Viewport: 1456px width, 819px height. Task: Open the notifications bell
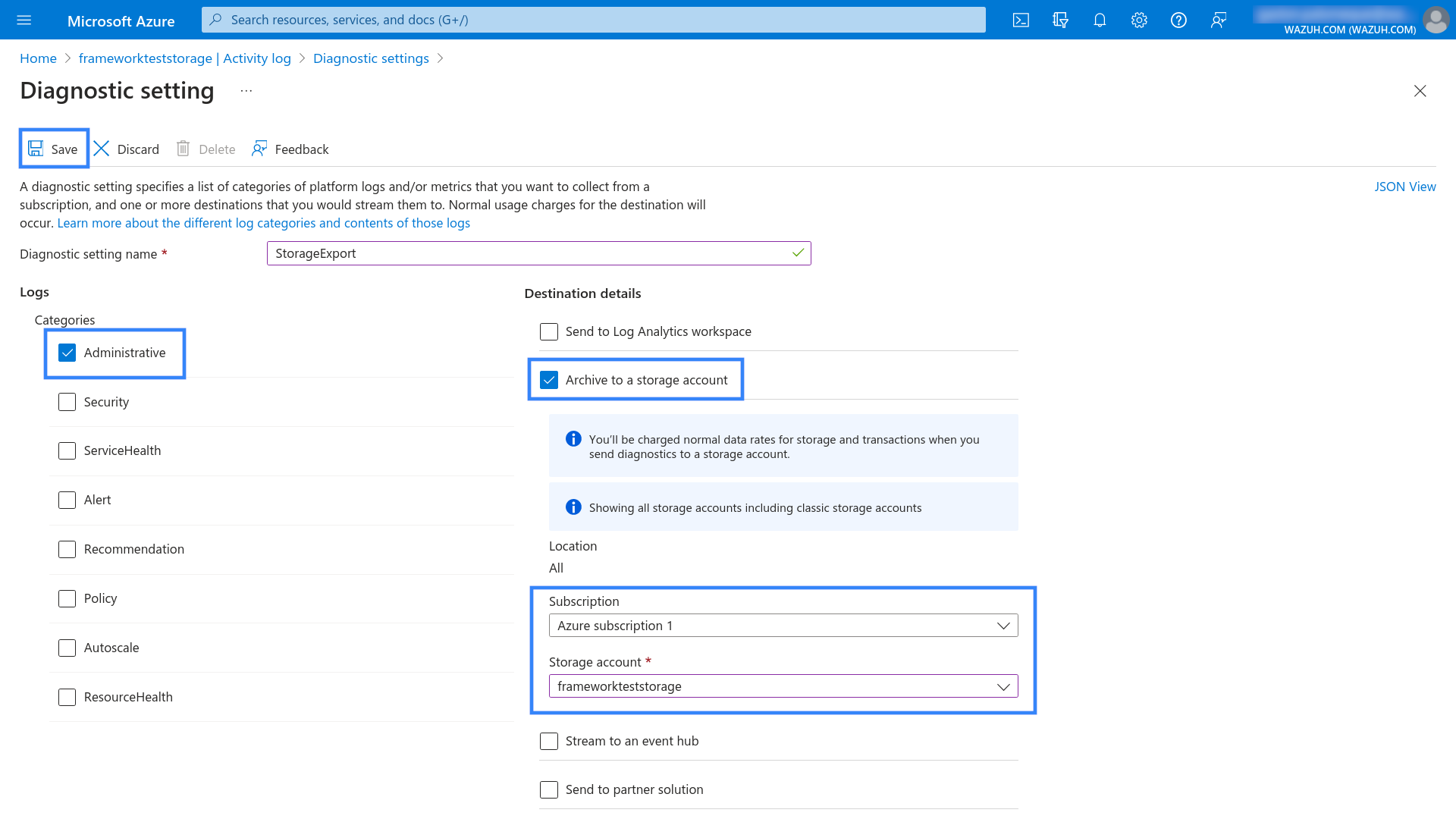[x=1100, y=20]
